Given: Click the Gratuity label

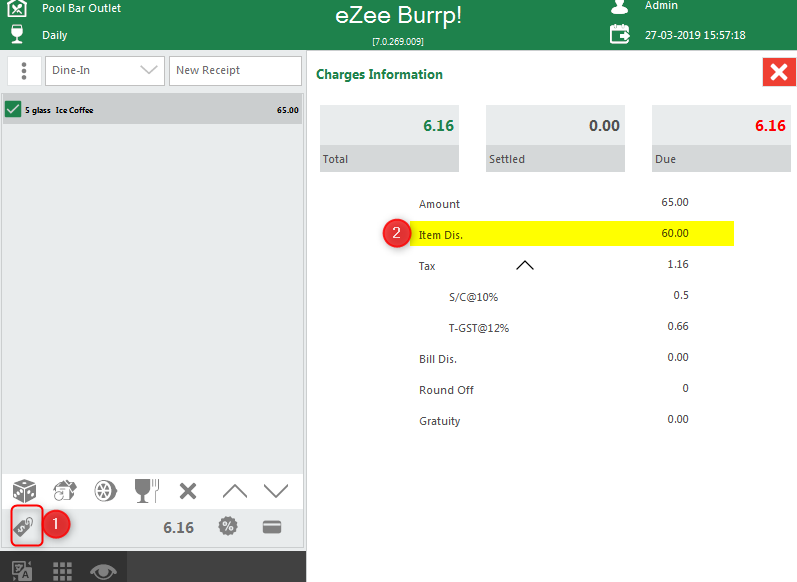Looking at the screenshot, I should coord(440,421).
